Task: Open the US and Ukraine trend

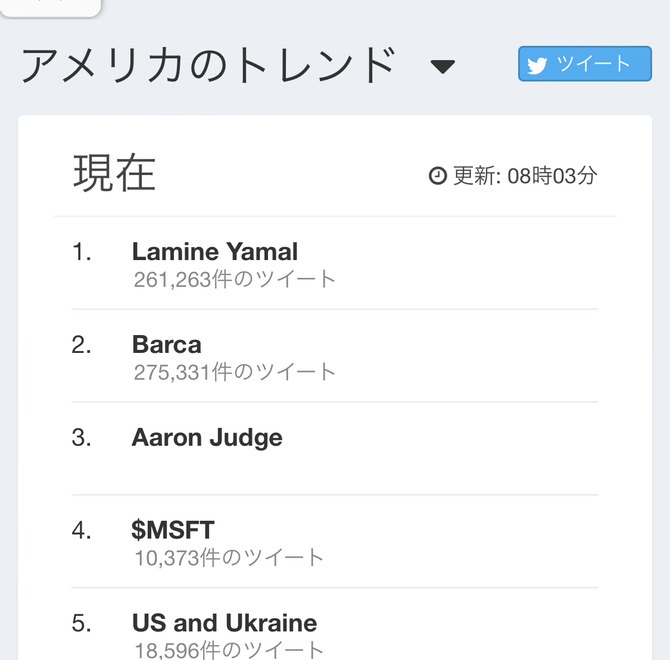Action: [x=224, y=623]
